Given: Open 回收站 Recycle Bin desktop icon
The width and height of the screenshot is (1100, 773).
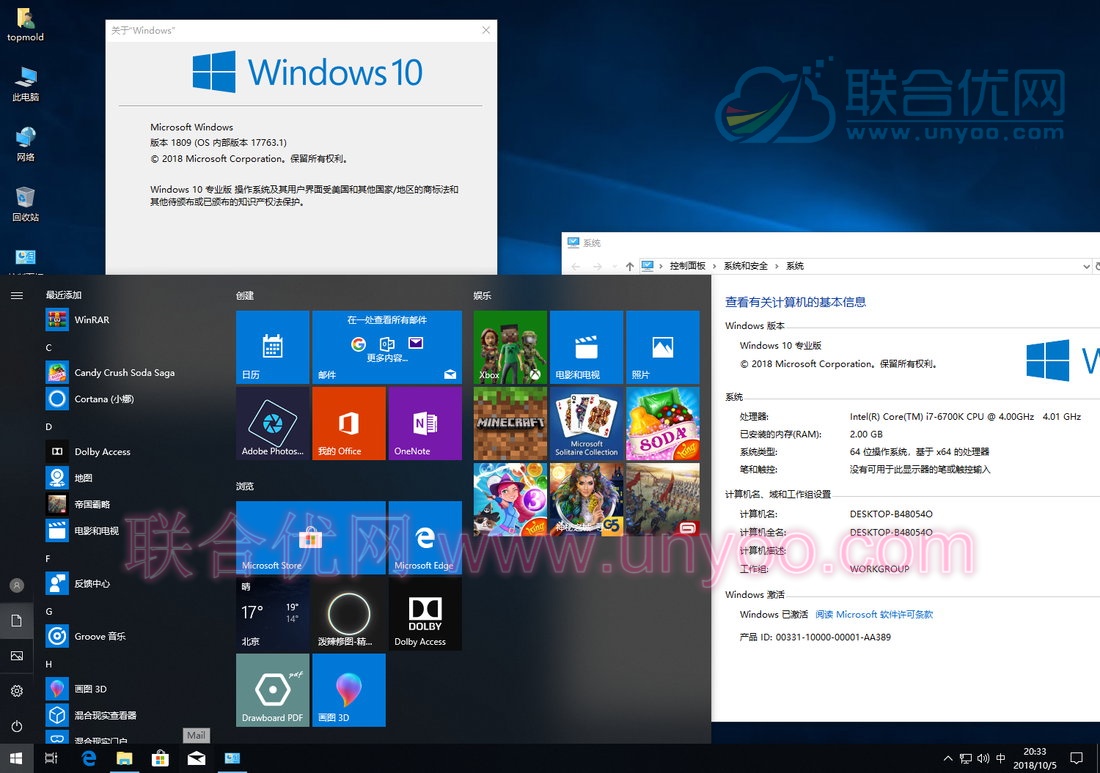Looking at the screenshot, I should (x=25, y=203).
